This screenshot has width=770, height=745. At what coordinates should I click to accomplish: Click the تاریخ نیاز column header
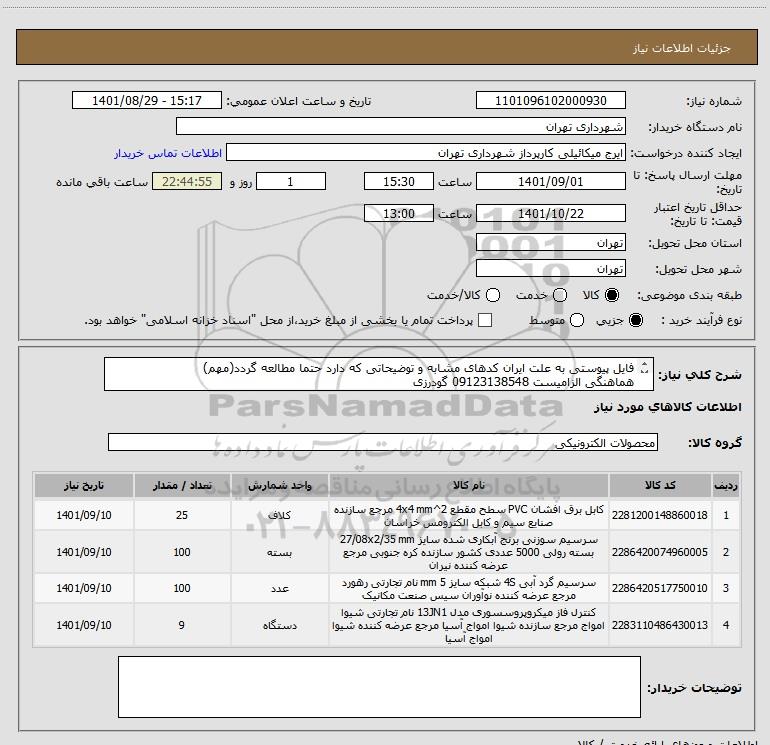(84, 485)
